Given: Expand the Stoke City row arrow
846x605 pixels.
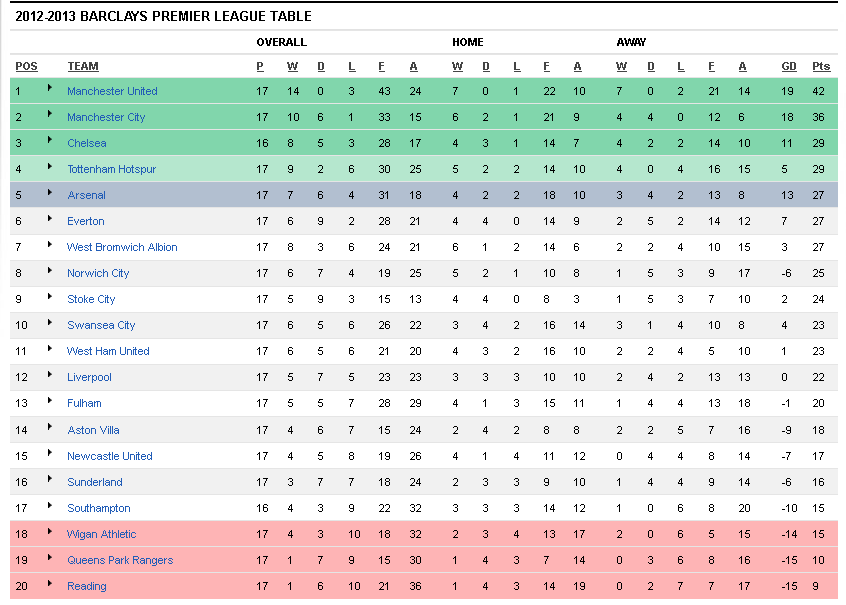Looking at the screenshot, I should coord(50,296).
